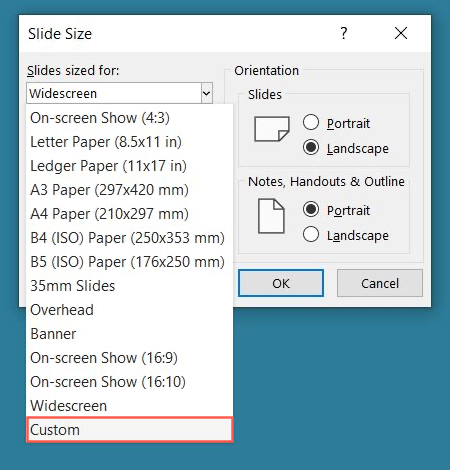The image size is (450, 470).
Task: Choose 35mm Slides from list
Action: point(130,286)
